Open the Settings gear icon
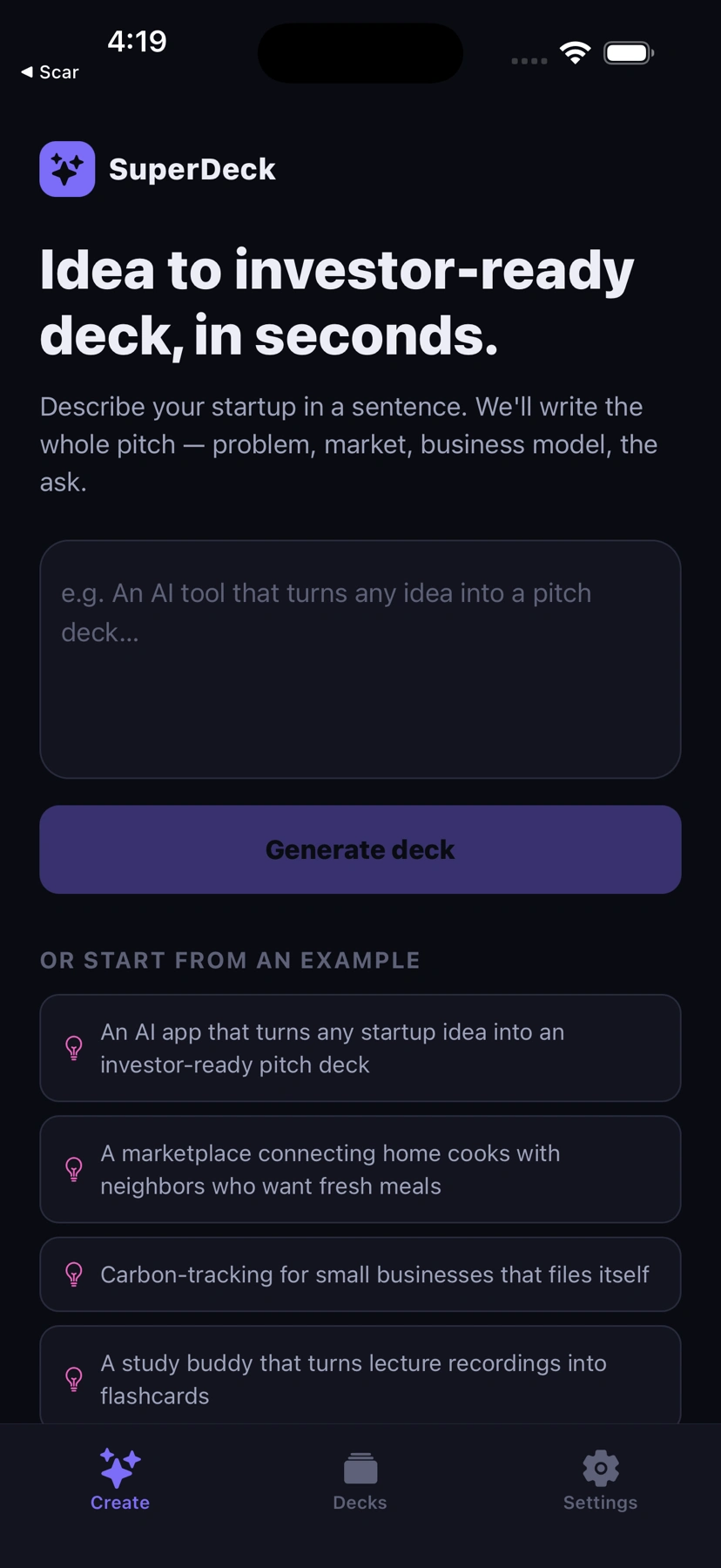Viewport: 721px width, 1568px height. 601,1468
